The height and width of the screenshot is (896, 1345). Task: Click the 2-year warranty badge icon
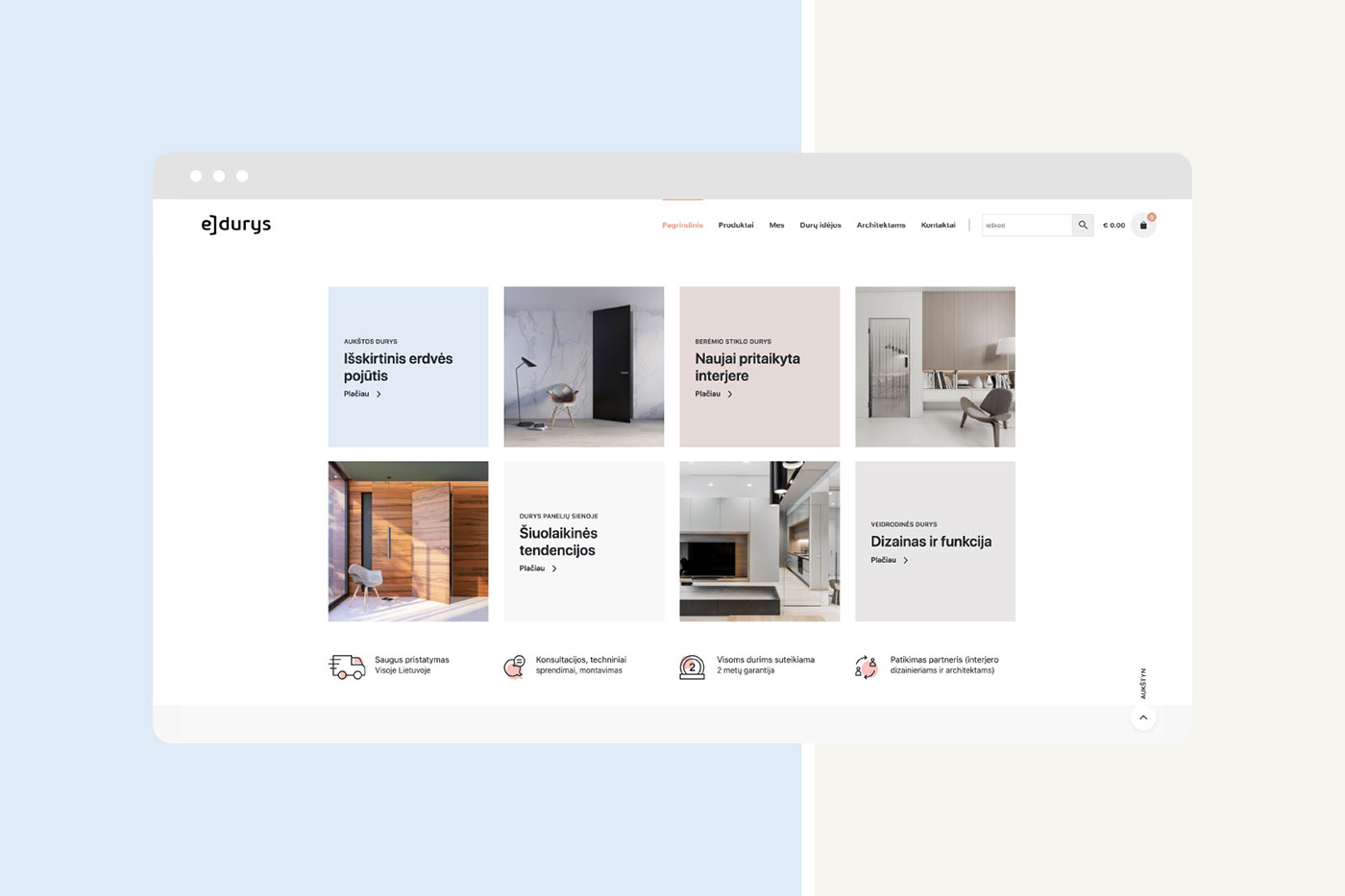692,666
